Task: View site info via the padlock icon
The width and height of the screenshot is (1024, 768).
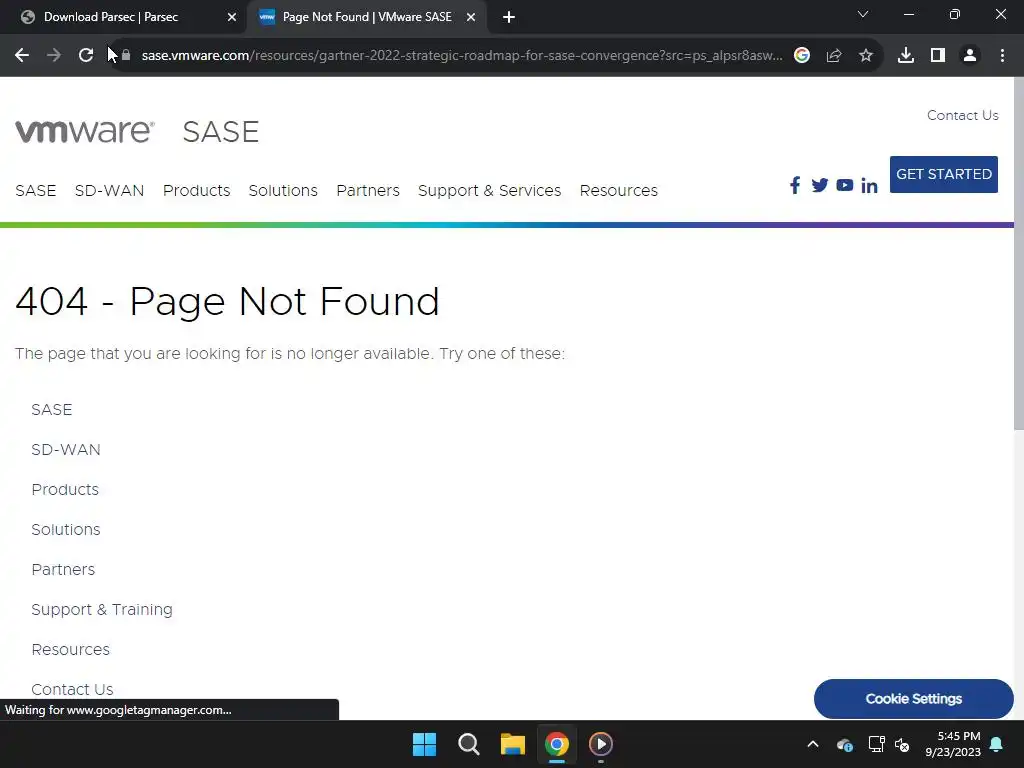Action: [x=126, y=56]
